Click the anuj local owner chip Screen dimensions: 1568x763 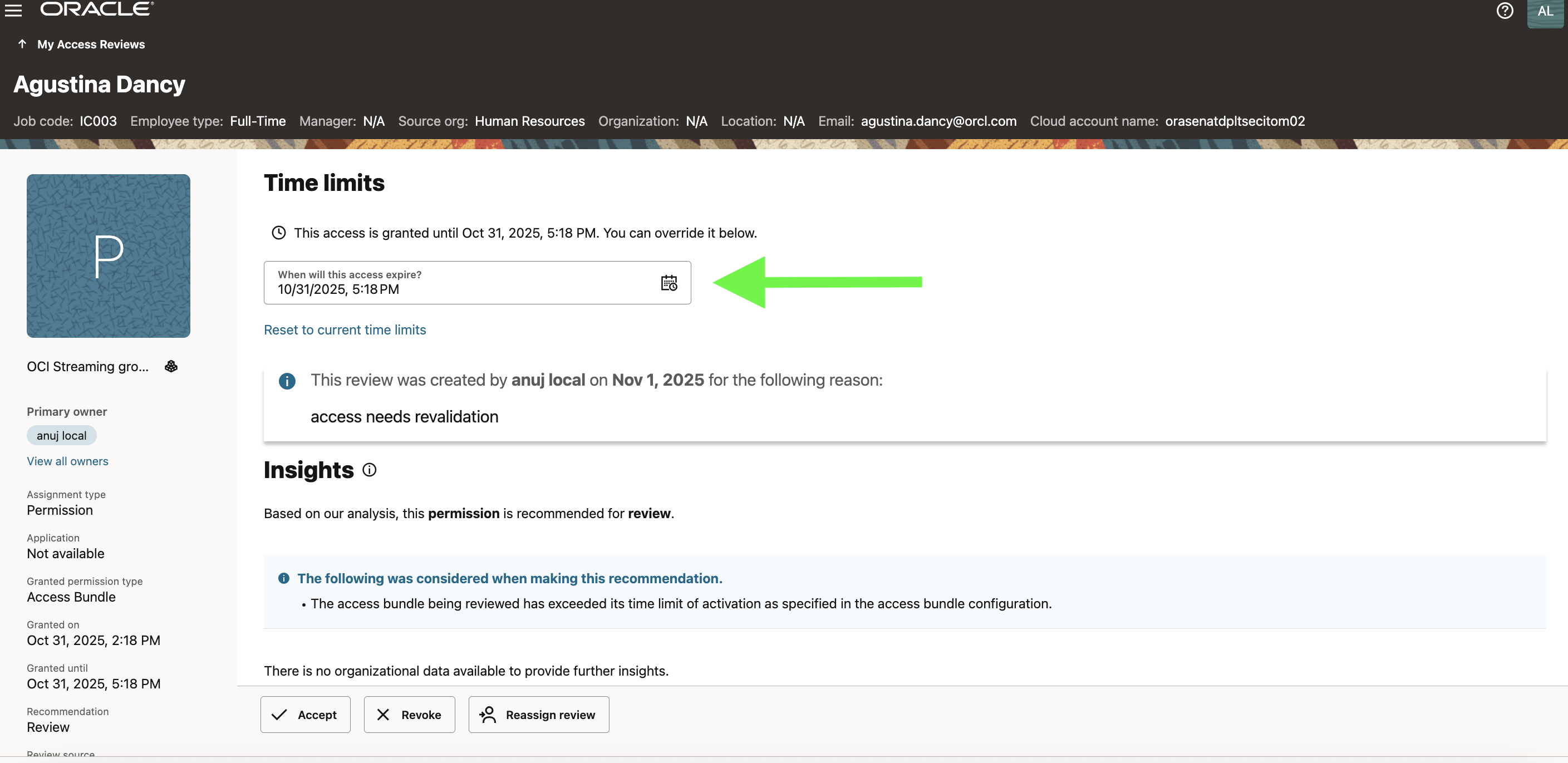point(61,436)
